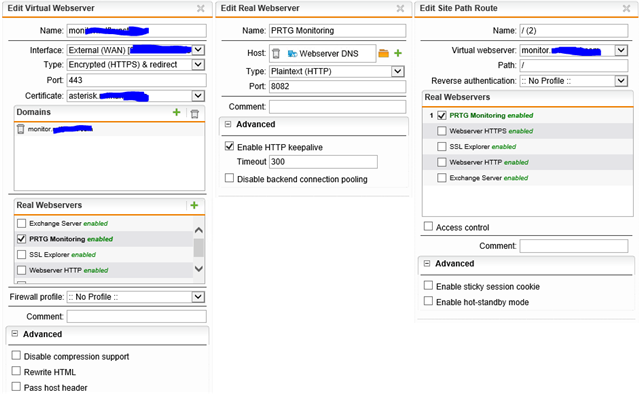Toggle Disable compression support checkbox
Screen dimensions: 639x394
click(16, 355)
